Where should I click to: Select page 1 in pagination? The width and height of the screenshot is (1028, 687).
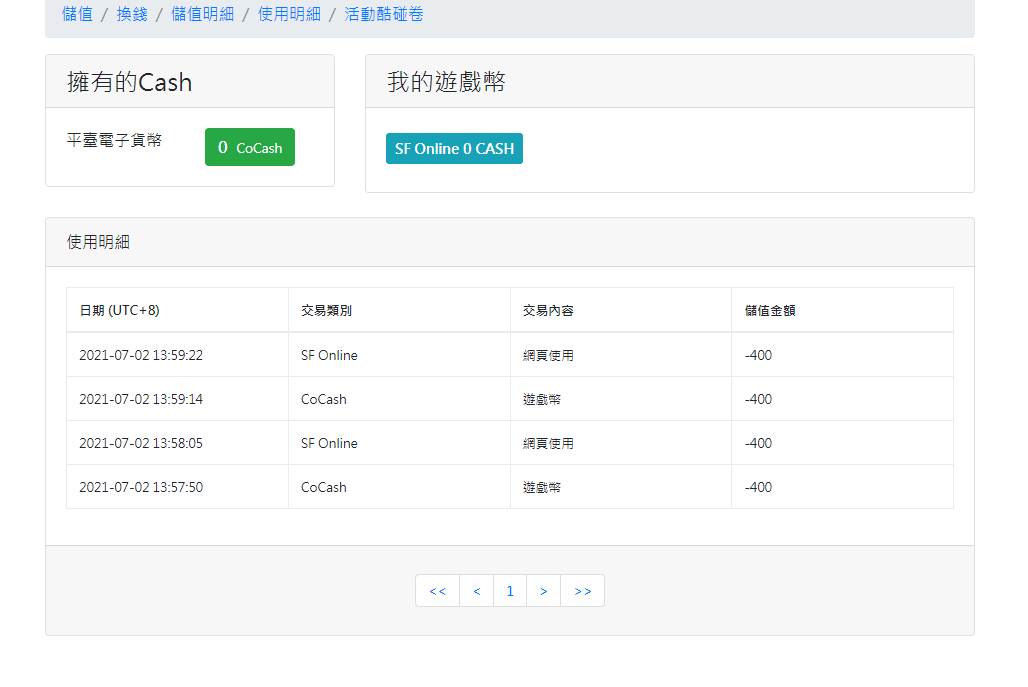[x=510, y=590]
